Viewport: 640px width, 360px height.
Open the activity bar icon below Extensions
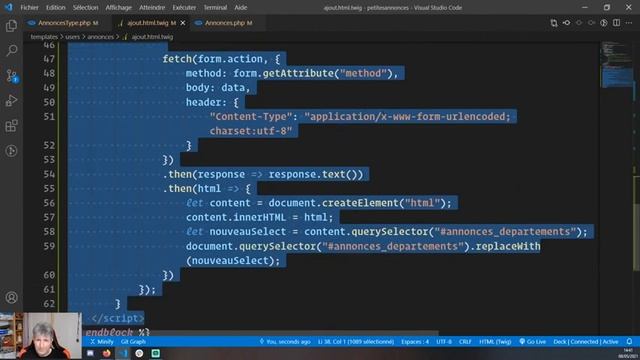tap(11, 151)
